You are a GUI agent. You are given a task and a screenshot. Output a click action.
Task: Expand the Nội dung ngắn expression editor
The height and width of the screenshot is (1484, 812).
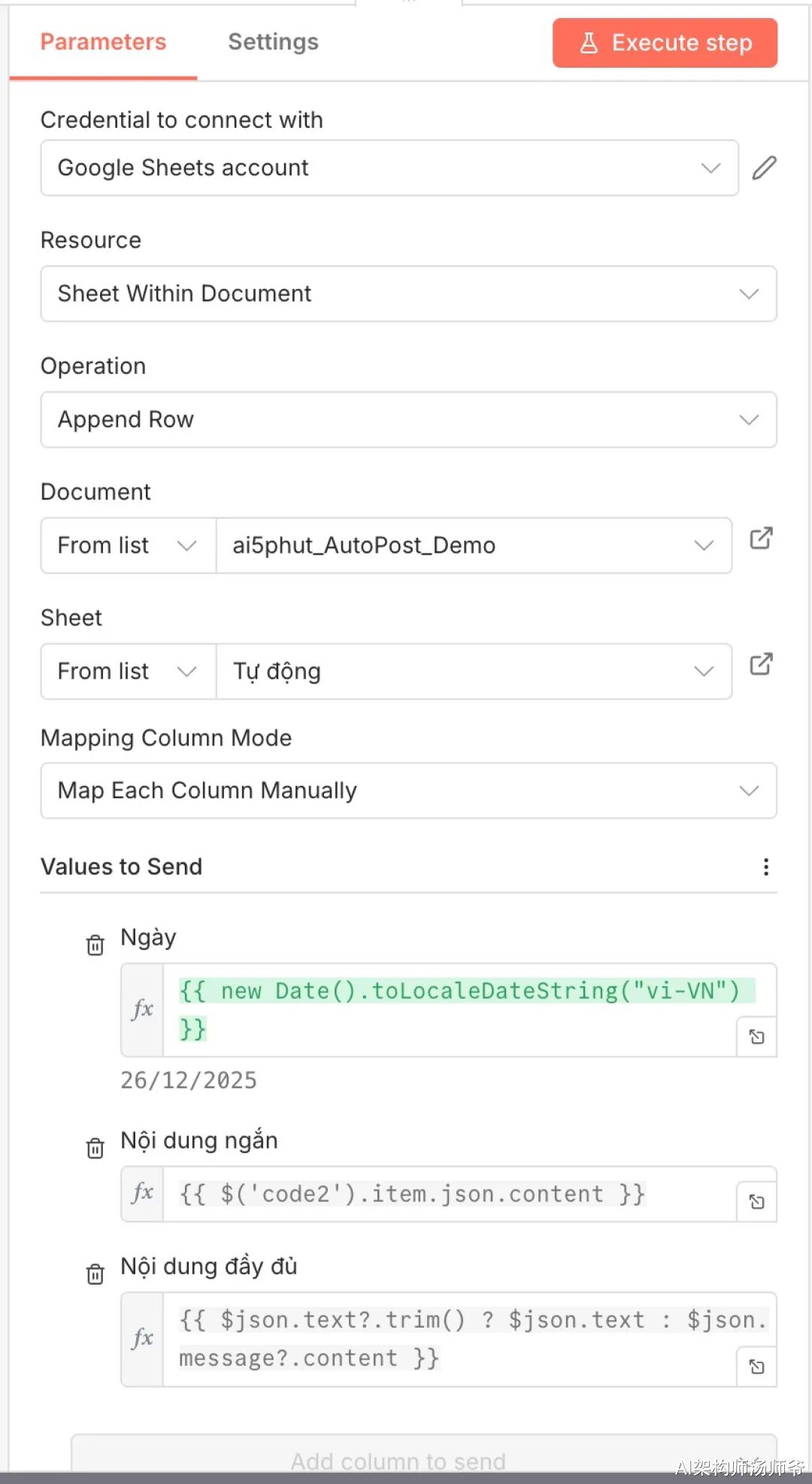click(x=756, y=1202)
